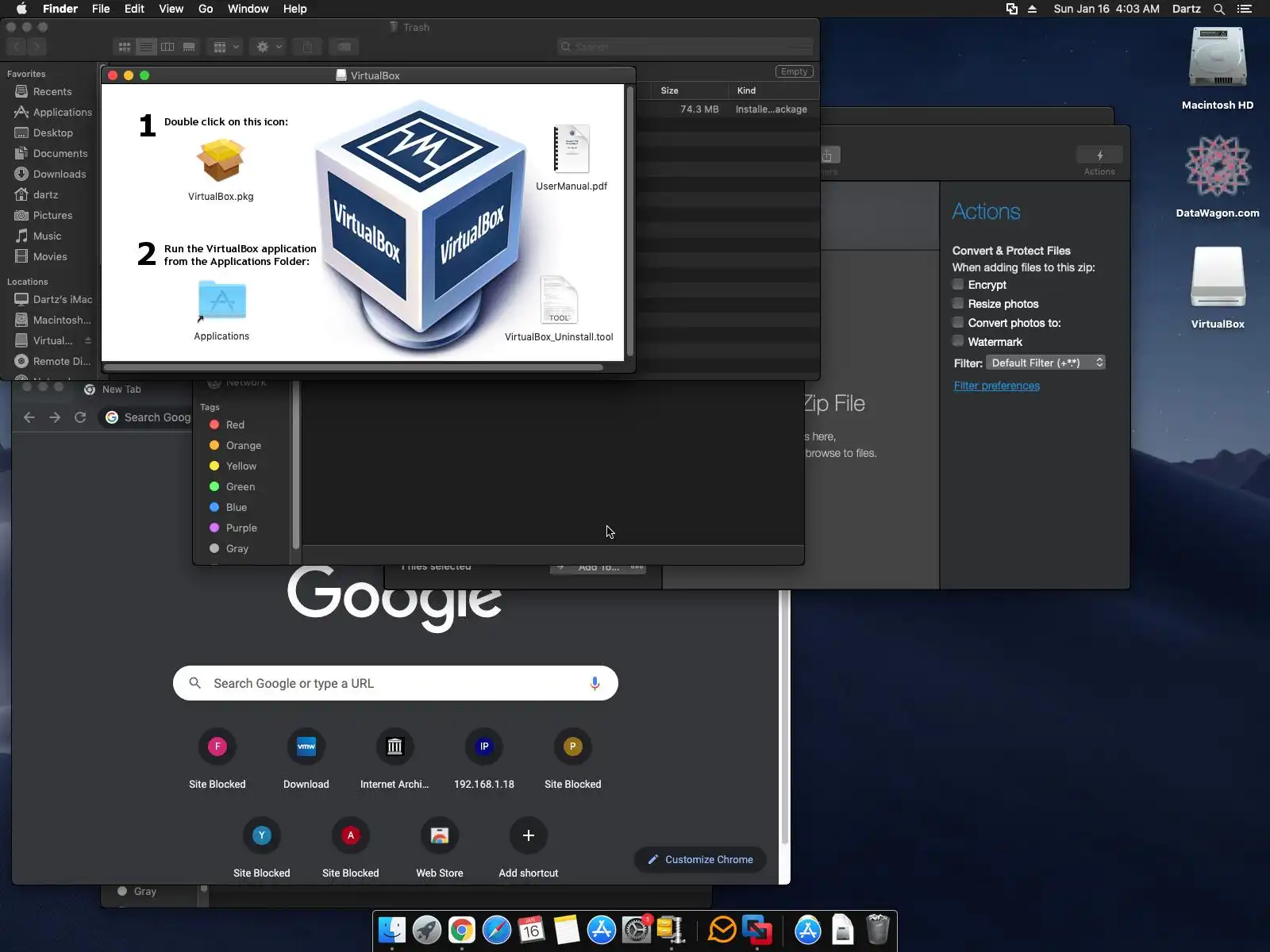The width and height of the screenshot is (1270, 952).
Task: Open the Trash in the Dock
Action: click(x=878, y=929)
